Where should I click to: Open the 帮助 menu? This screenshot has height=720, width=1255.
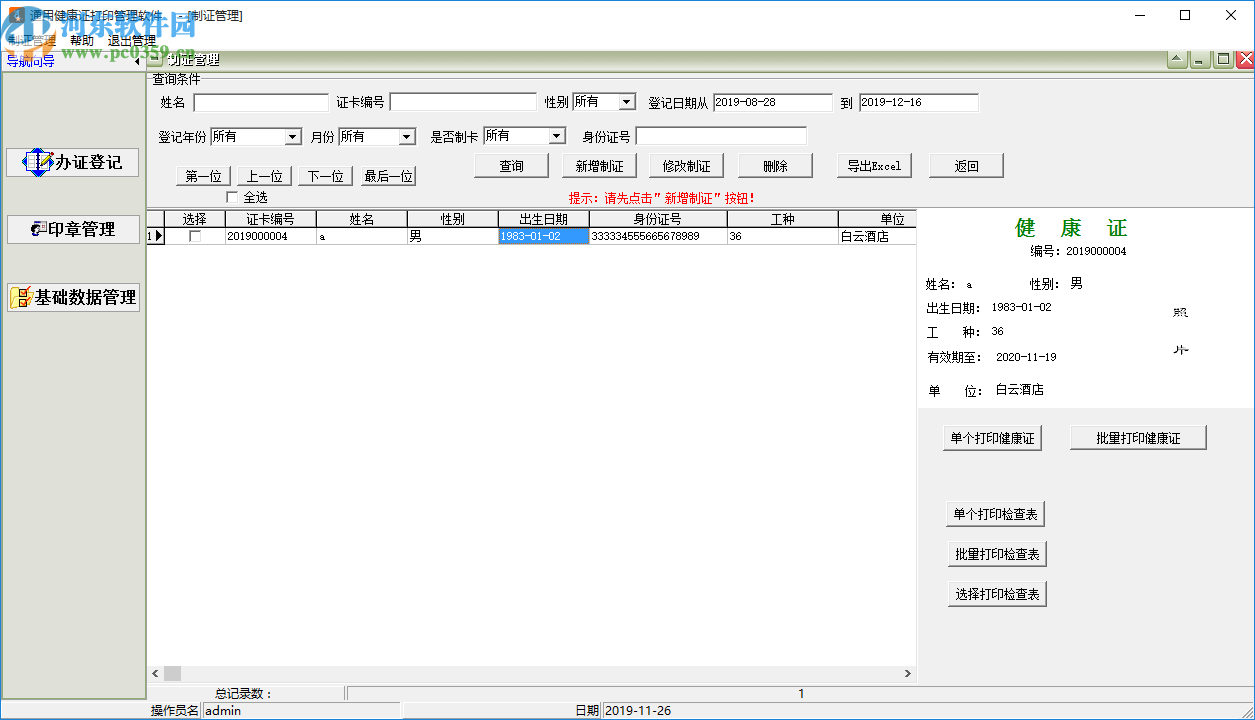(x=82, y=41)
